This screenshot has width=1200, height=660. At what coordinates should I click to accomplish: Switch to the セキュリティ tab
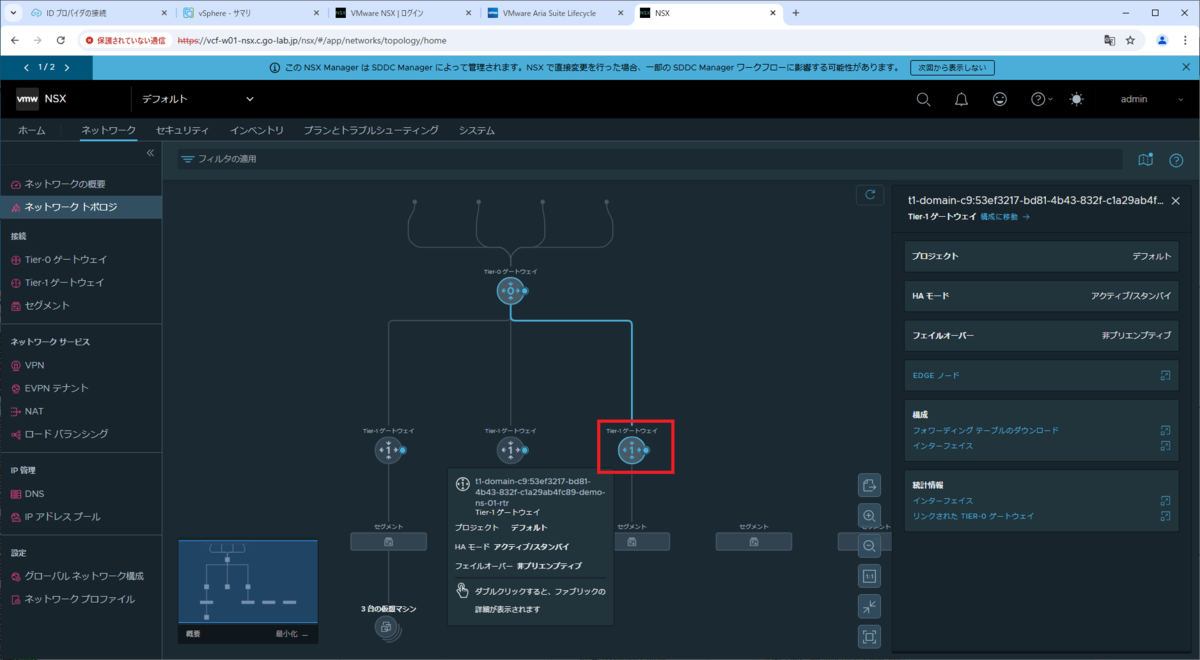[x=182, y=131]
